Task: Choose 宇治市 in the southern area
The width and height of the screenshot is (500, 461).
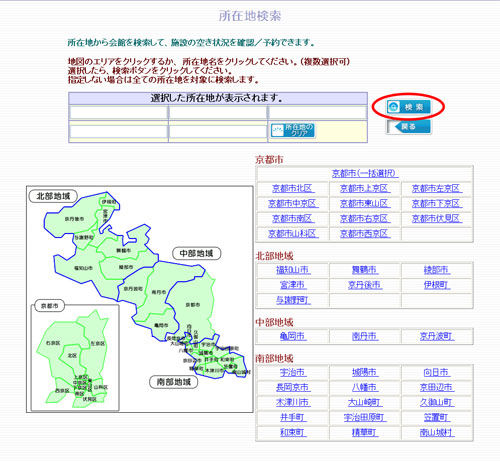Action: click(293, 372)
